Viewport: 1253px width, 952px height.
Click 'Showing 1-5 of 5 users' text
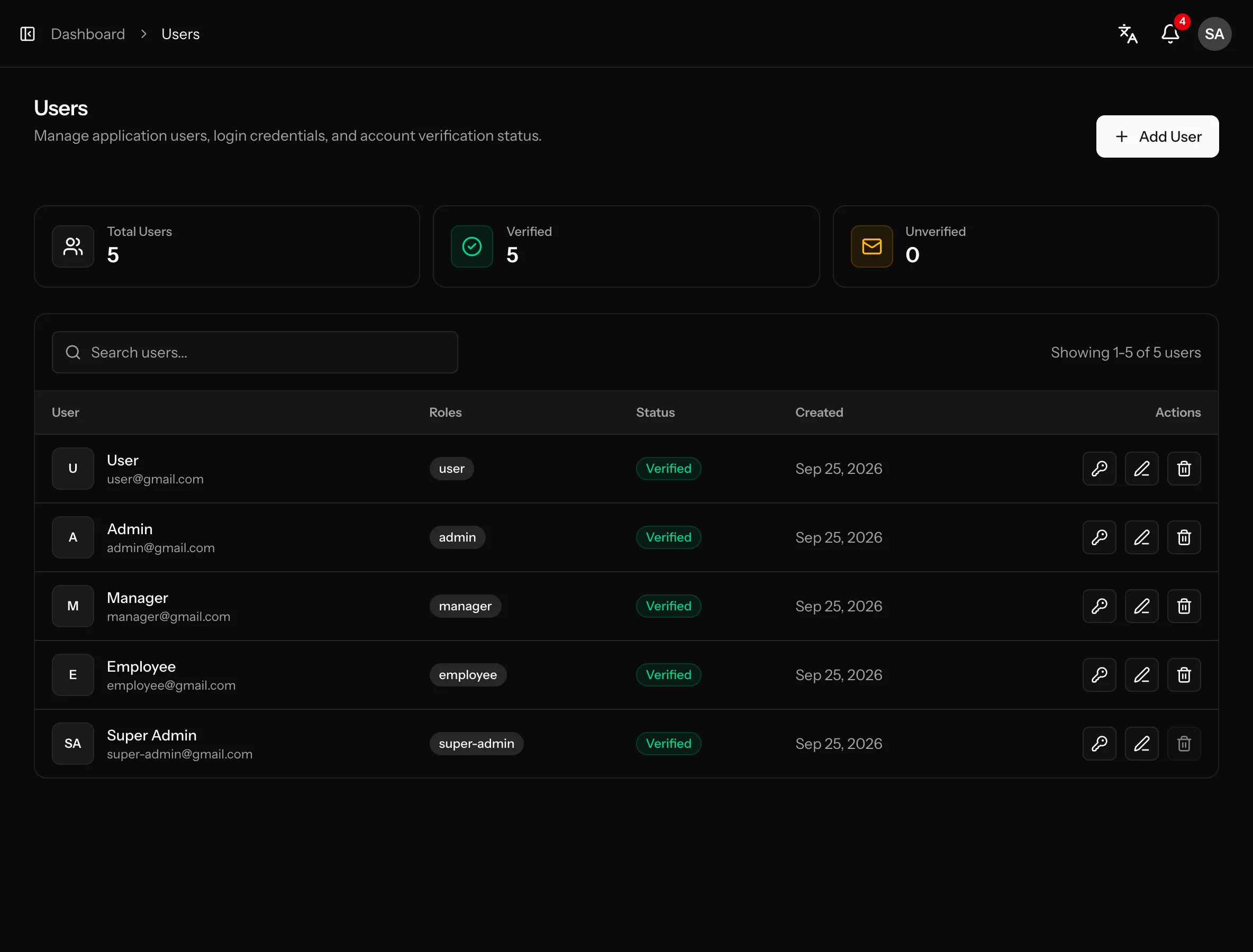pyautogui.click(x=1125, y=352)
